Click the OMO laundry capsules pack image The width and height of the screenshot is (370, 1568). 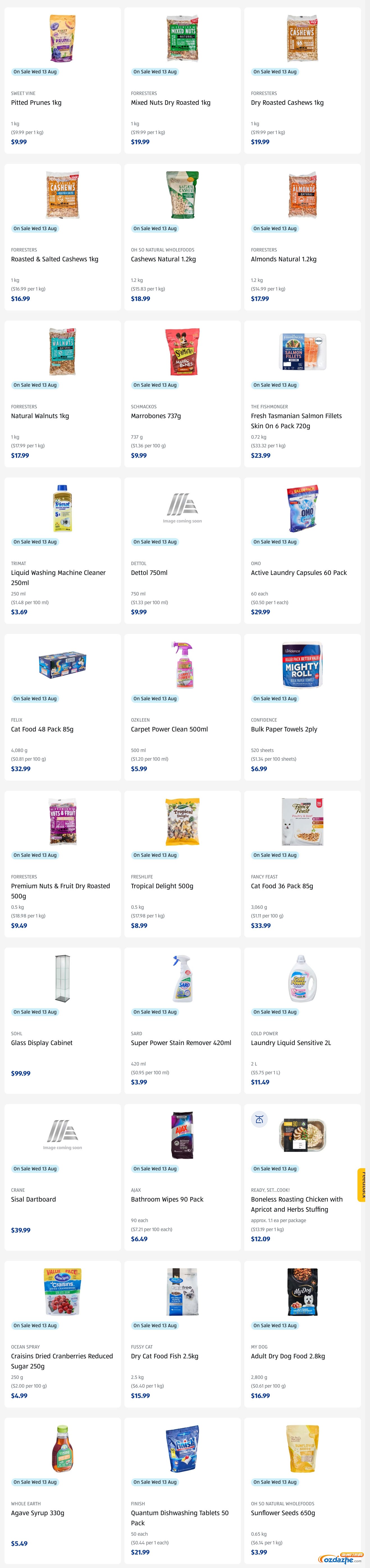click(x=302, y=508)
